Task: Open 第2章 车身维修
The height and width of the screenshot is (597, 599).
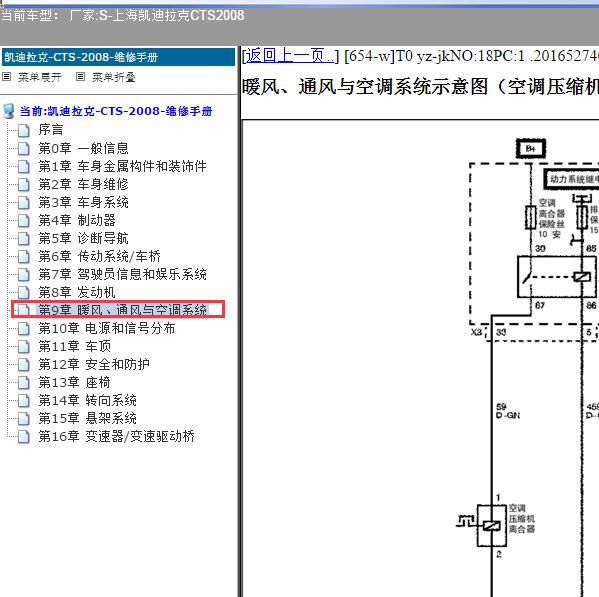Action: click(83, 184)
